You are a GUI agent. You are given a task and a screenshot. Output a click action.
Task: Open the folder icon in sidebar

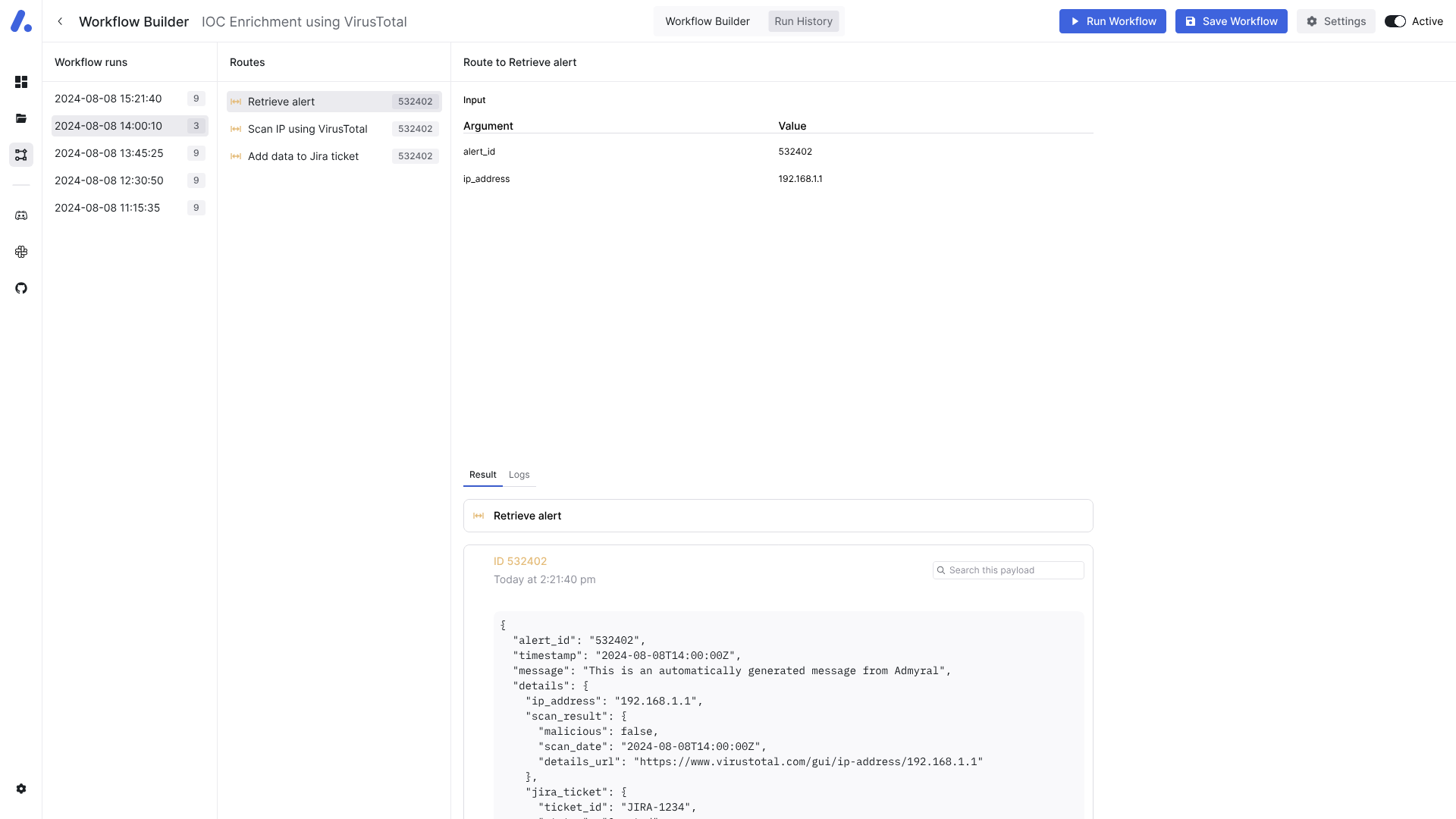coord(21,118)
